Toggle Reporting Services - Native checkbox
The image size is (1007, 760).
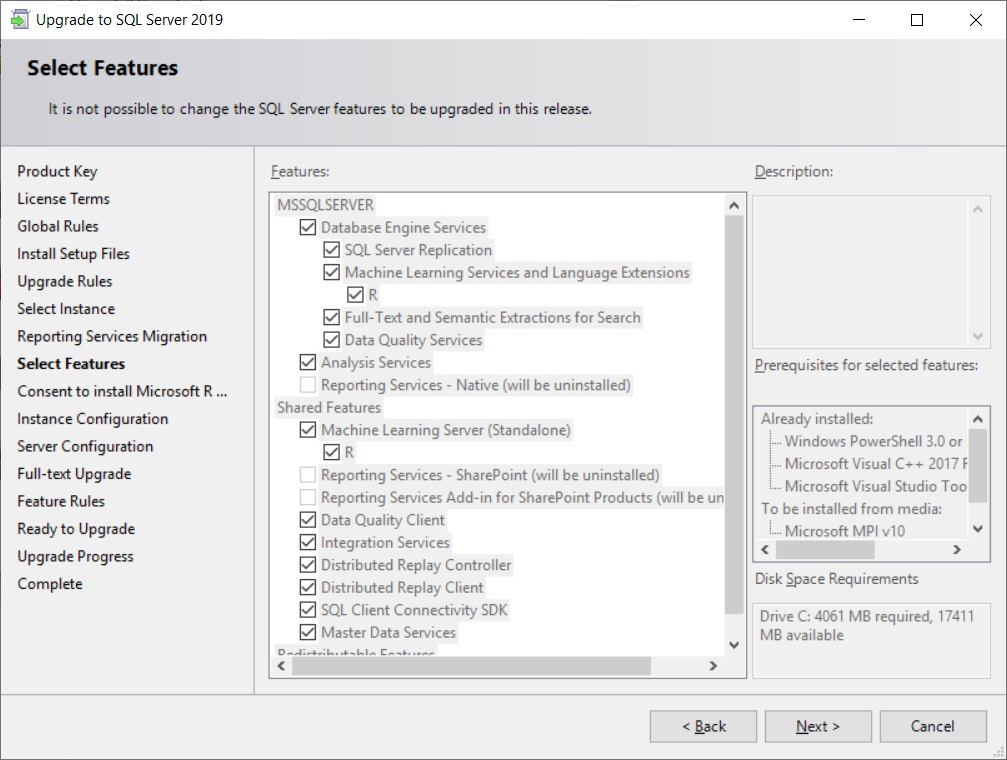click(308, 385)
